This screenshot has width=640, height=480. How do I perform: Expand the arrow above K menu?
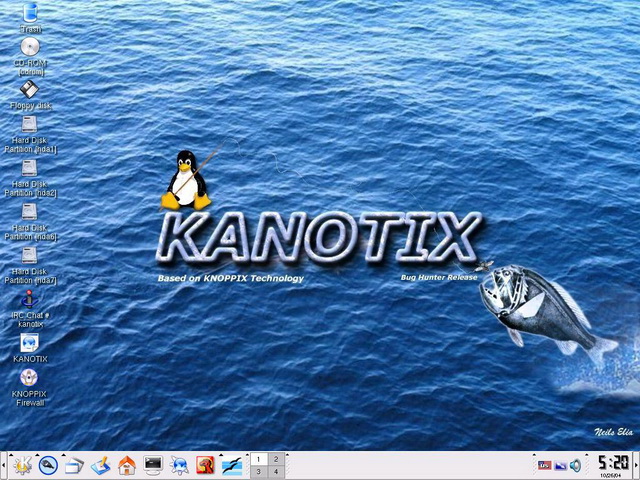click(x=11, y=454)
